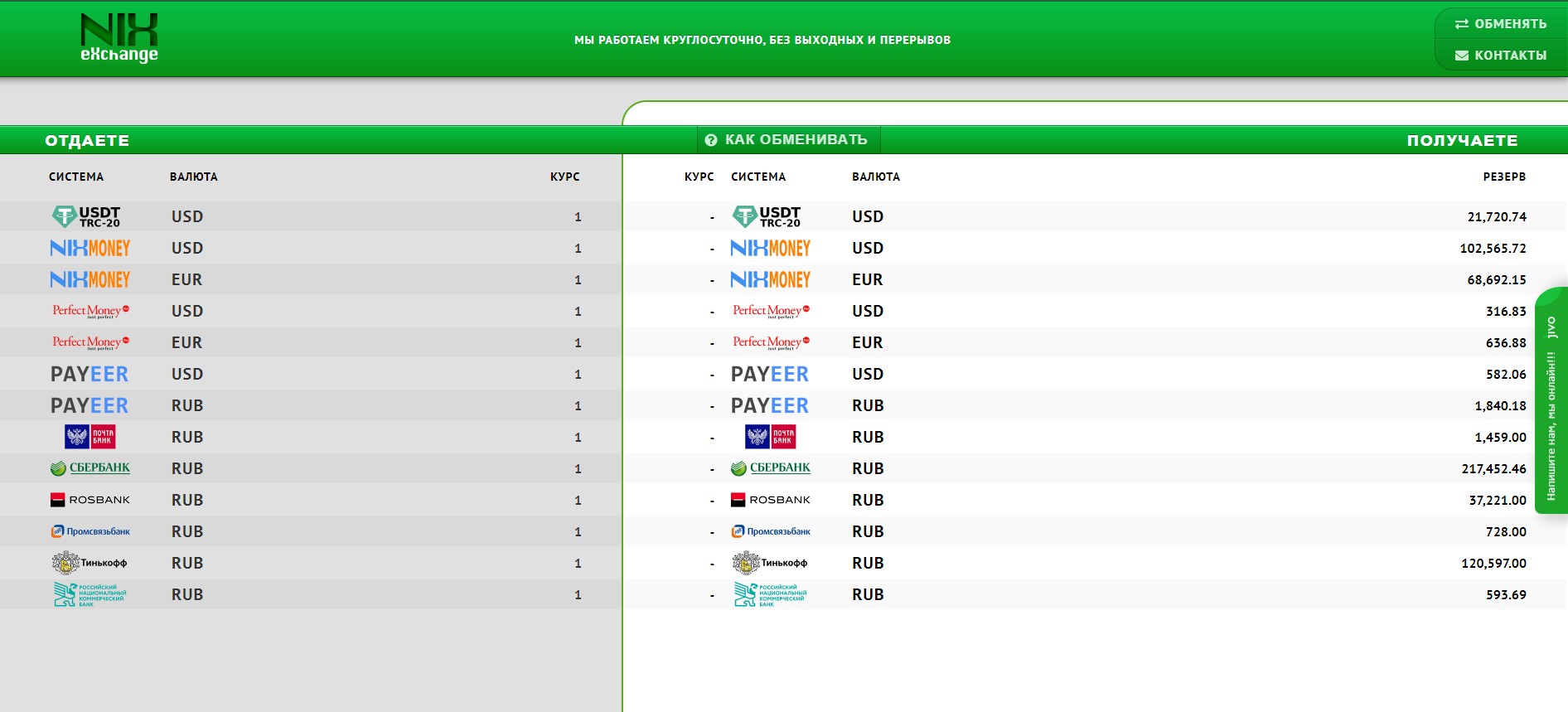Choose NIXMONEY USD logo in ПОЛУЧАЕТЕ list
This screenshot has width=1568, height=712.
(771, 248)
